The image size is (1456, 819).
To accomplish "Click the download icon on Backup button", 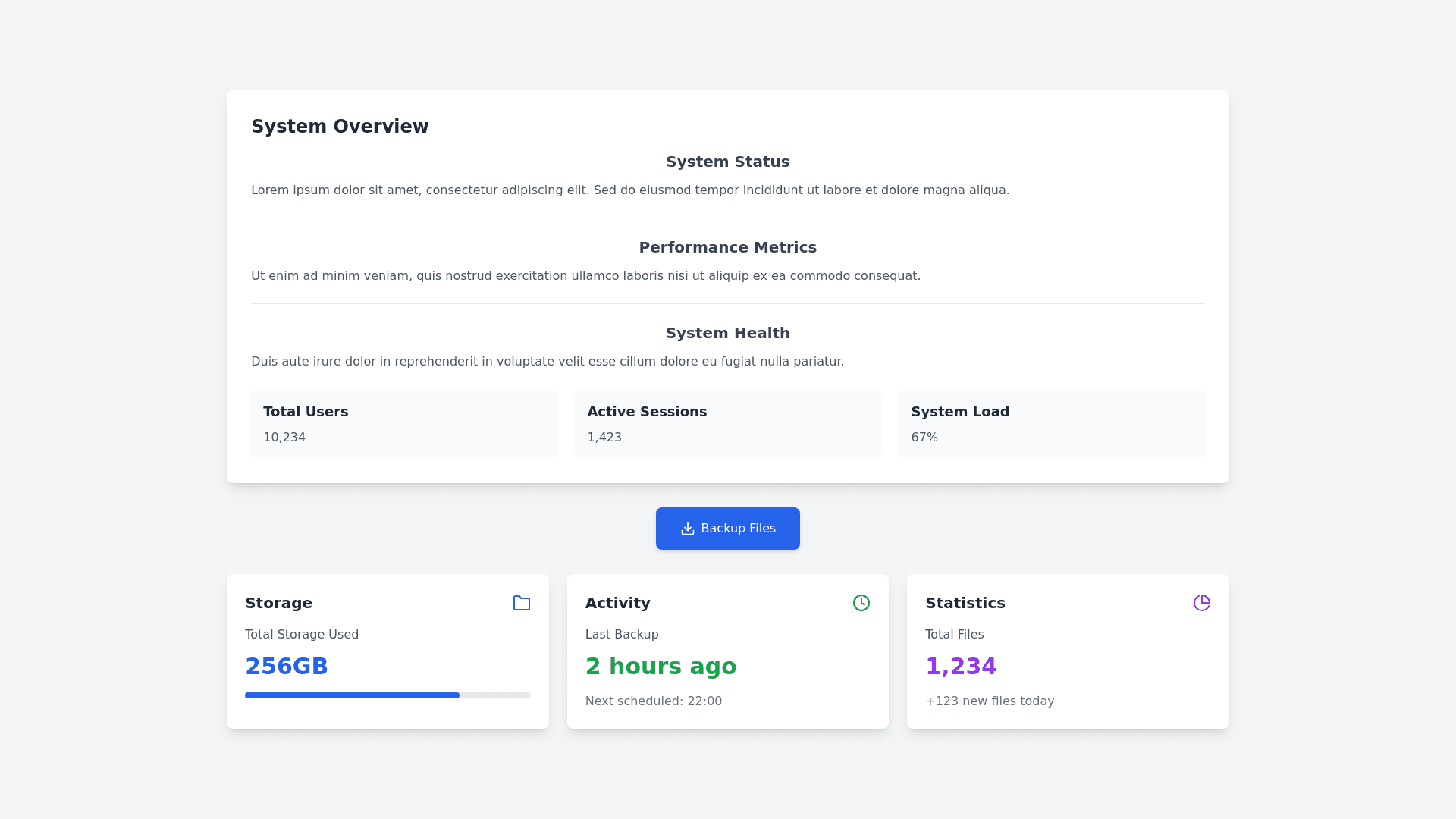I will click(x=688, y=529).
